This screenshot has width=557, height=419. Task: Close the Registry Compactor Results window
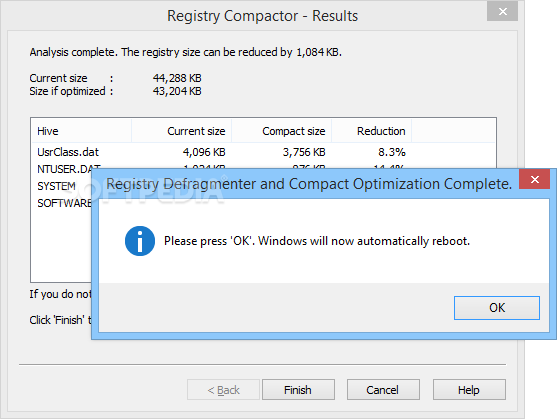point(502,12)
